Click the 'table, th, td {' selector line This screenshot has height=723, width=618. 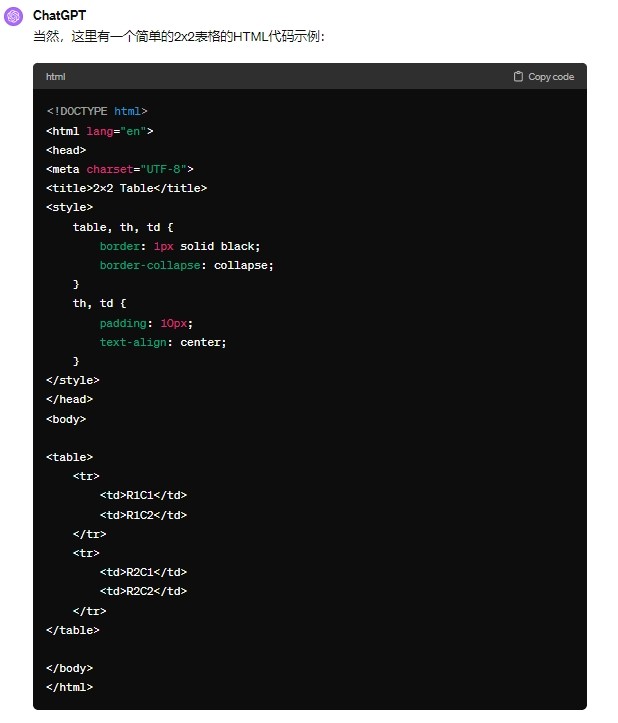(123, 227)
